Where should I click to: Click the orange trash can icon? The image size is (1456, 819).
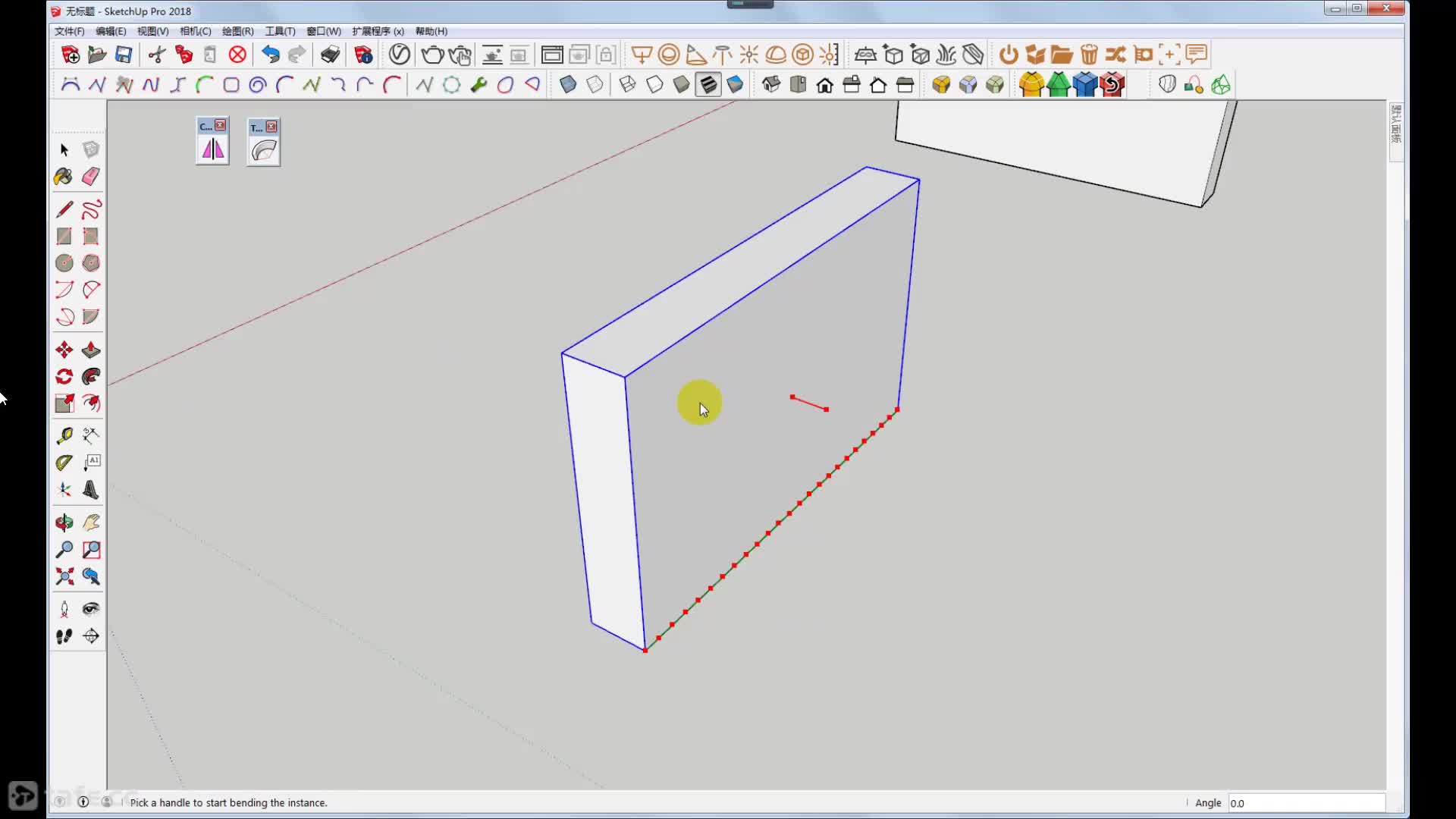click(x=1089, y=55)
